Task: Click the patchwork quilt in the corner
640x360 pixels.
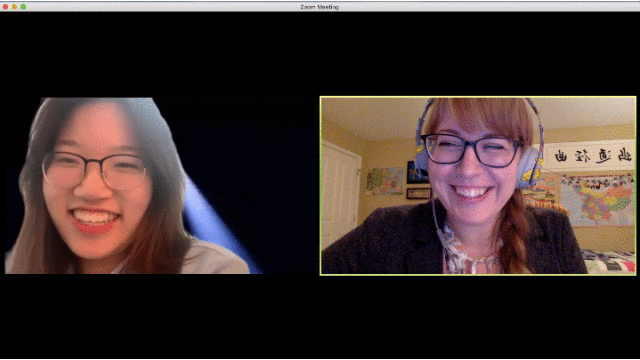Action: click(x=609, y=262)
